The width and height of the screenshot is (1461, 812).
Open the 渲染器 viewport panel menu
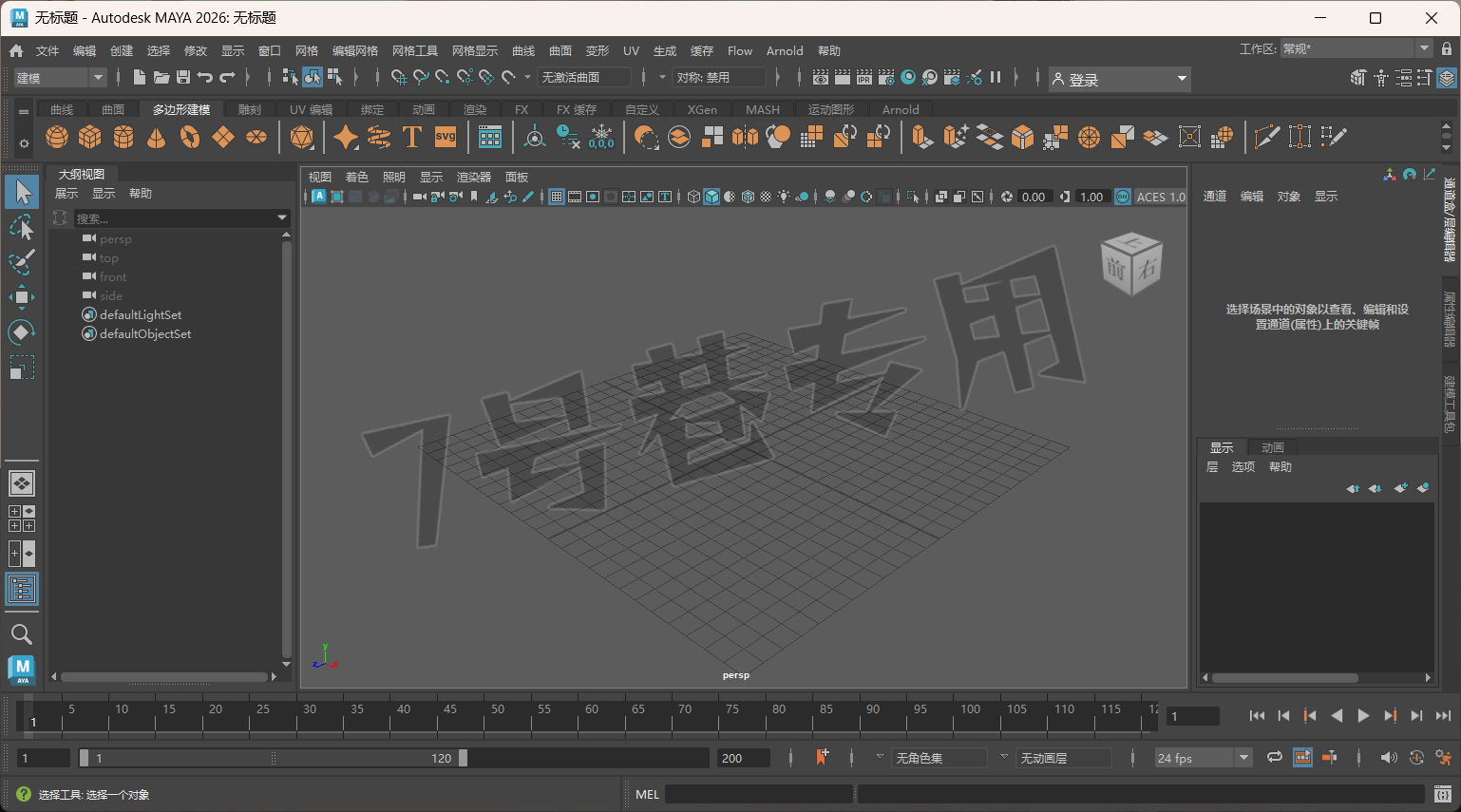coord(474,178)
